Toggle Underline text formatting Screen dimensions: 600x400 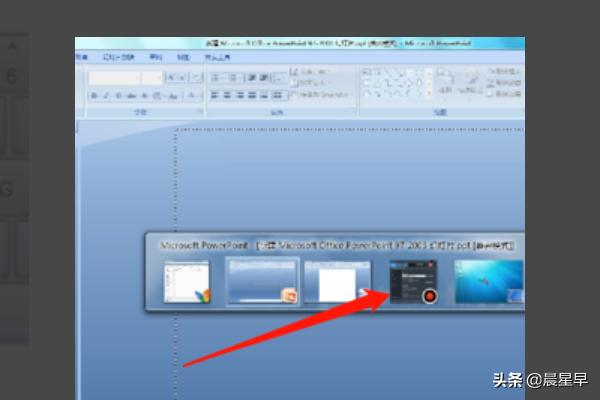116,95
